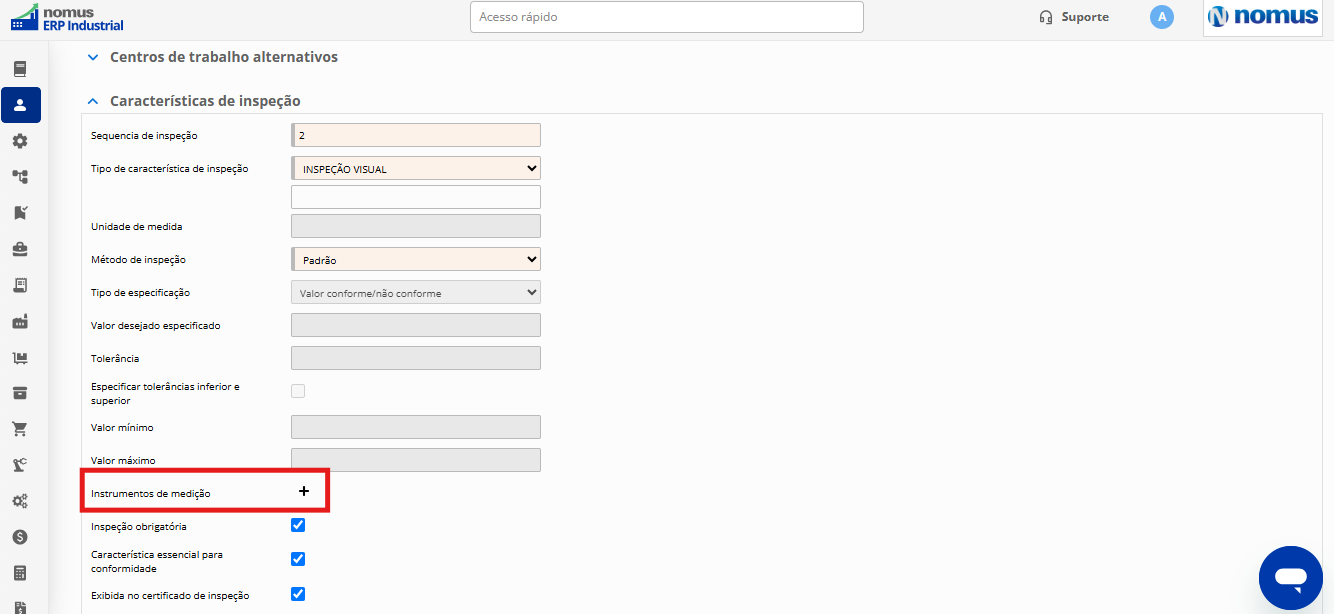This screenshot has height=614, width=1334.
Task: Click the headset icon next to Suporte
Action: tap(1046, 17)
